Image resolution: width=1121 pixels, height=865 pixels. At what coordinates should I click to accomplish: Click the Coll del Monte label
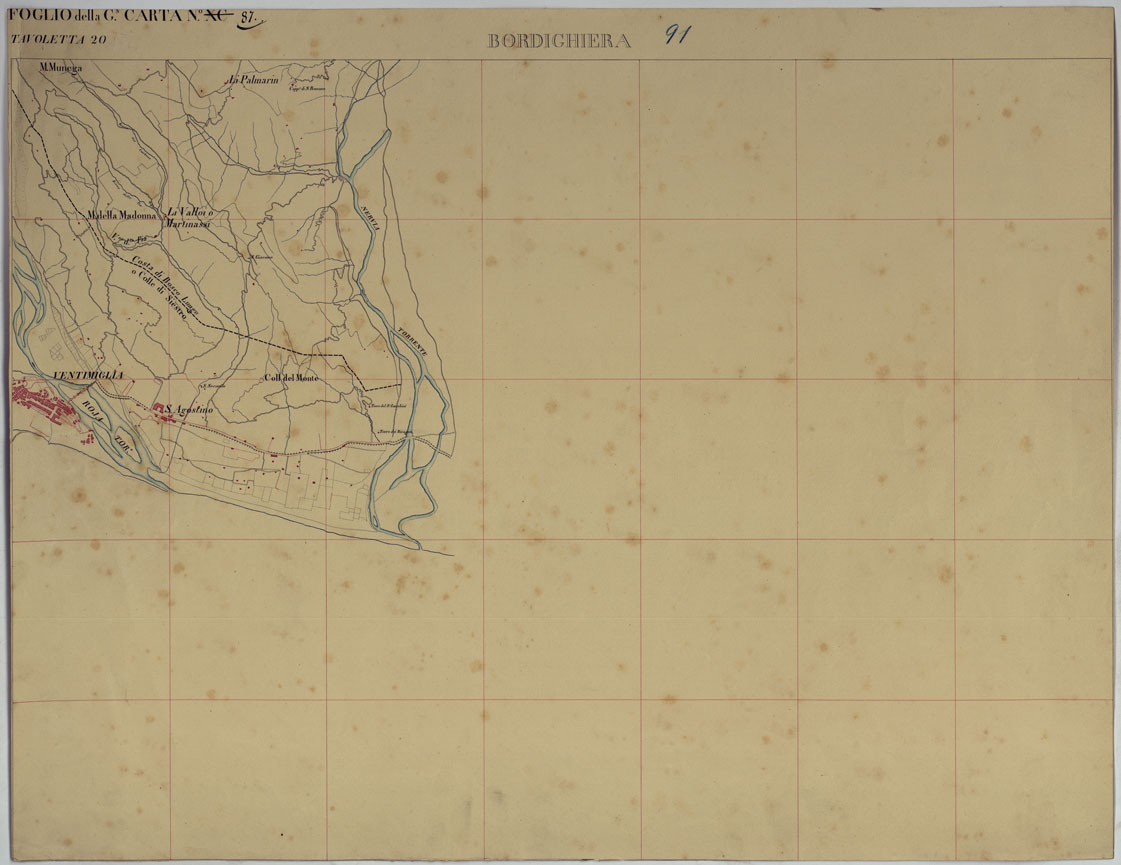click(x=292, y=378)
